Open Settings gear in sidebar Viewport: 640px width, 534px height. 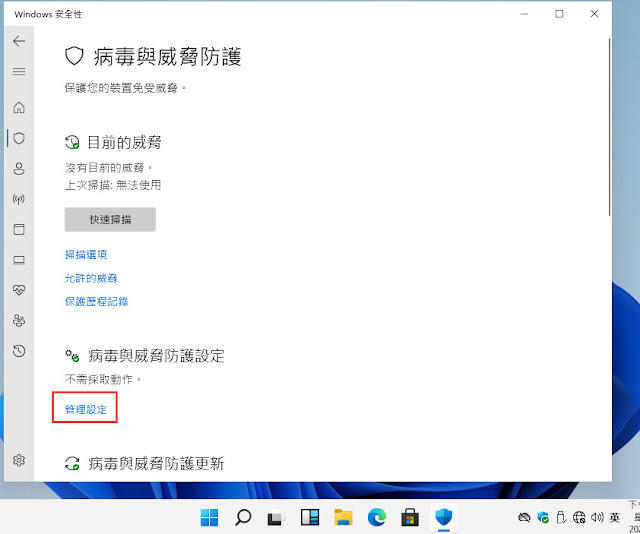point(19,460)
